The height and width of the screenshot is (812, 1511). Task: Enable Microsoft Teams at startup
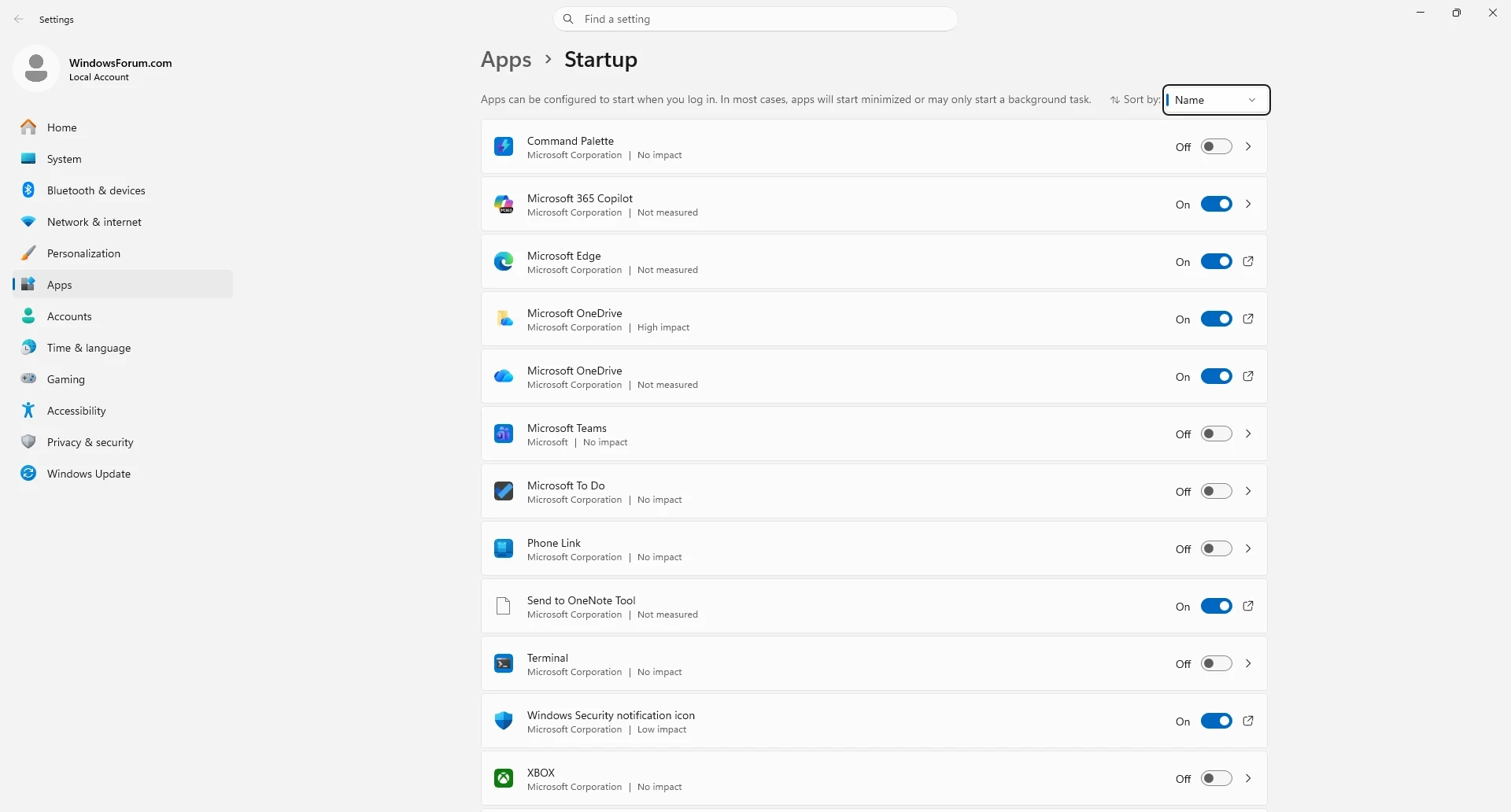pos(1217,434)
